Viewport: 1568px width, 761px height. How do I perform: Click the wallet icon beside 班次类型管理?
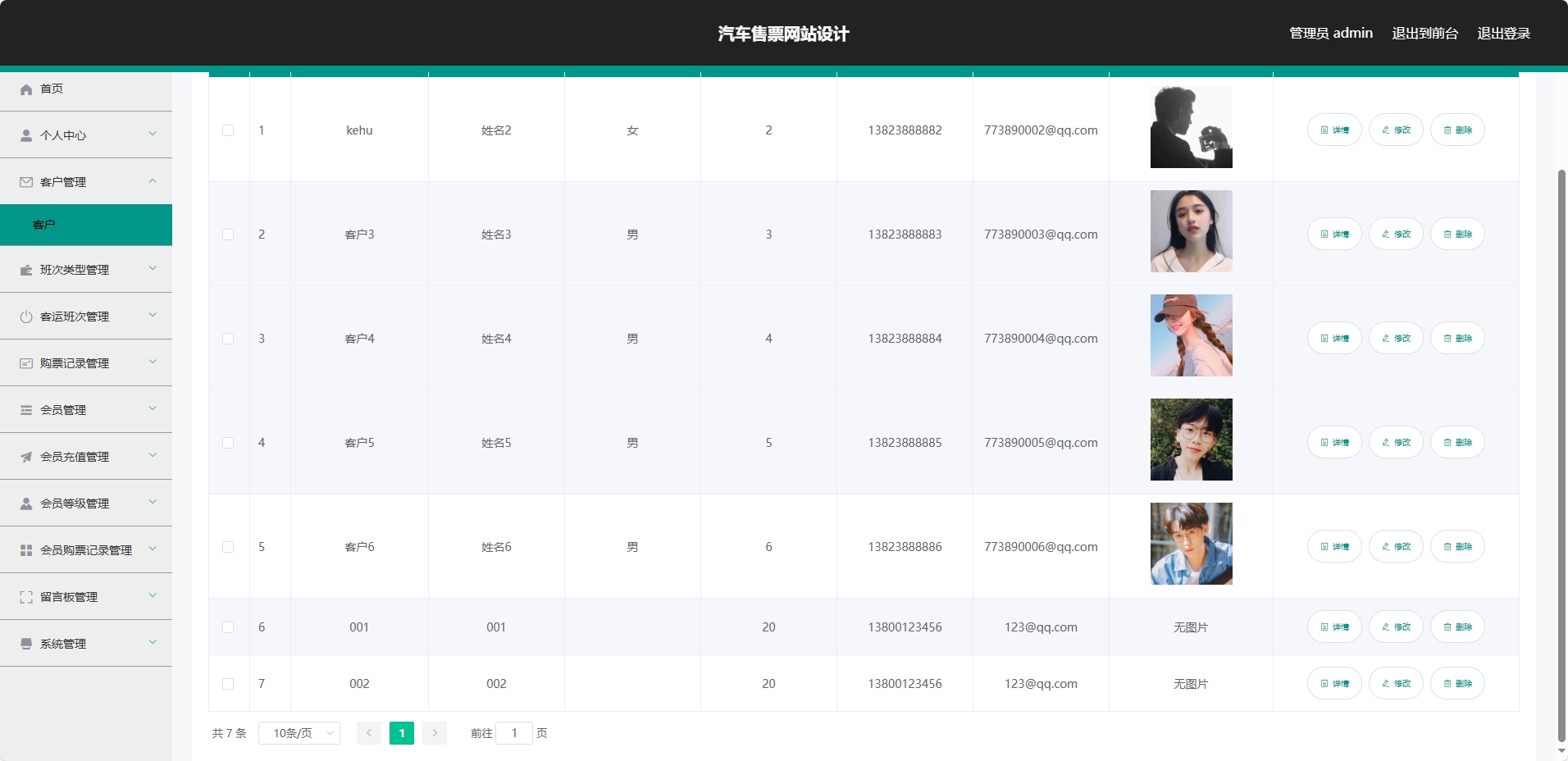pos(26,270)
